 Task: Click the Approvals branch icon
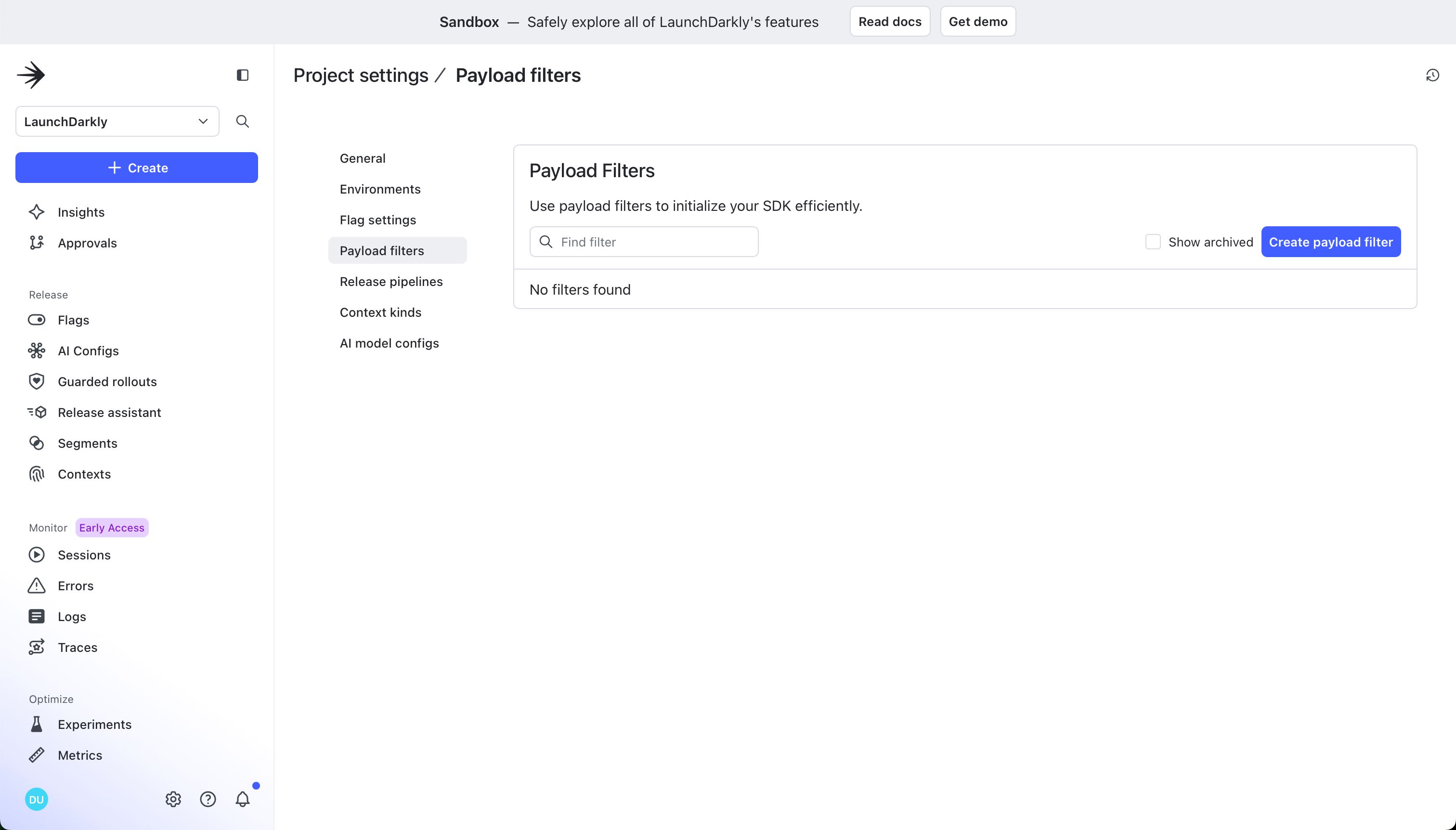click(x=37, y=243)
